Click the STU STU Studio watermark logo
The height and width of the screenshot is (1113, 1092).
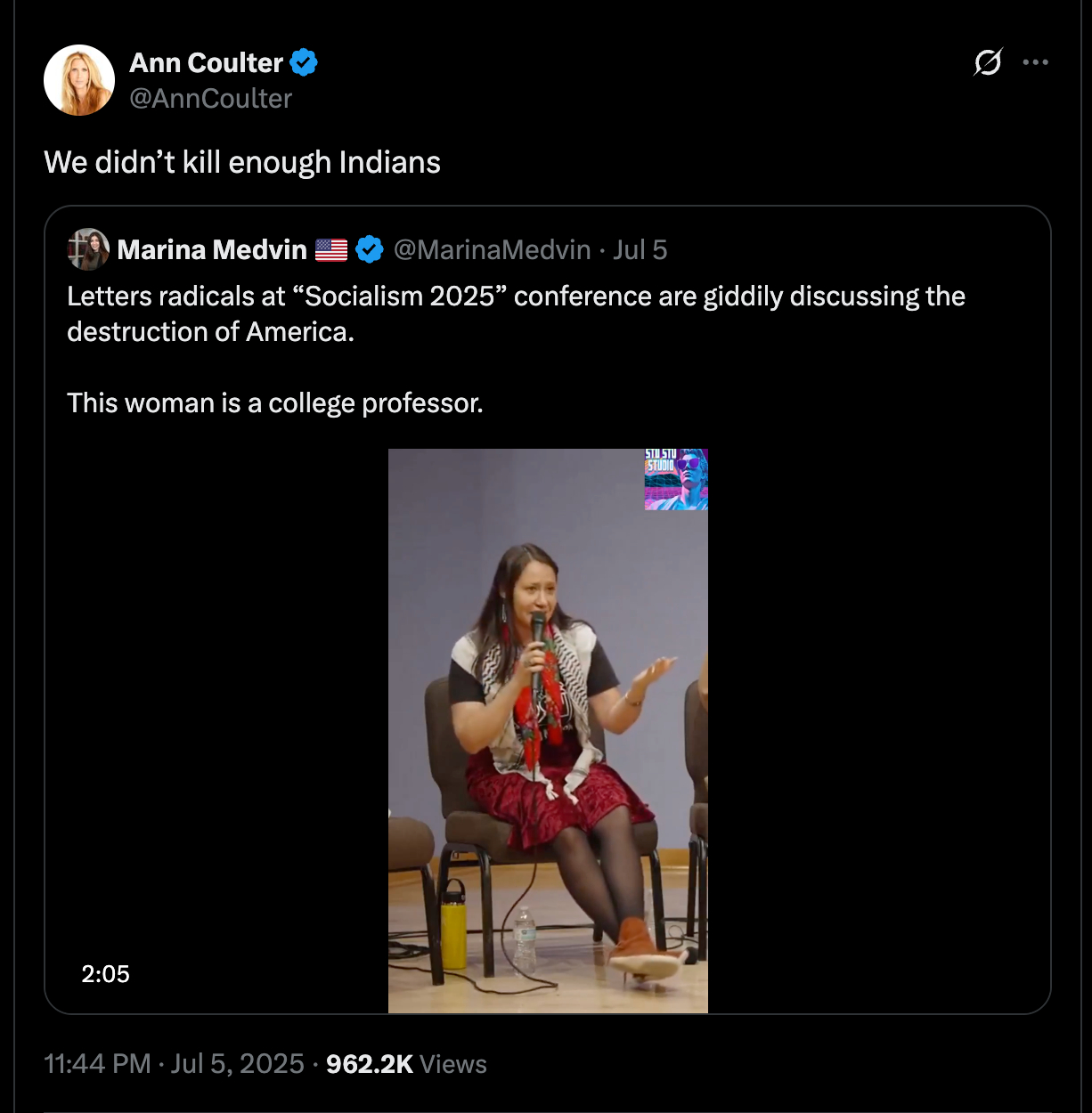click(x=676, y=479)
